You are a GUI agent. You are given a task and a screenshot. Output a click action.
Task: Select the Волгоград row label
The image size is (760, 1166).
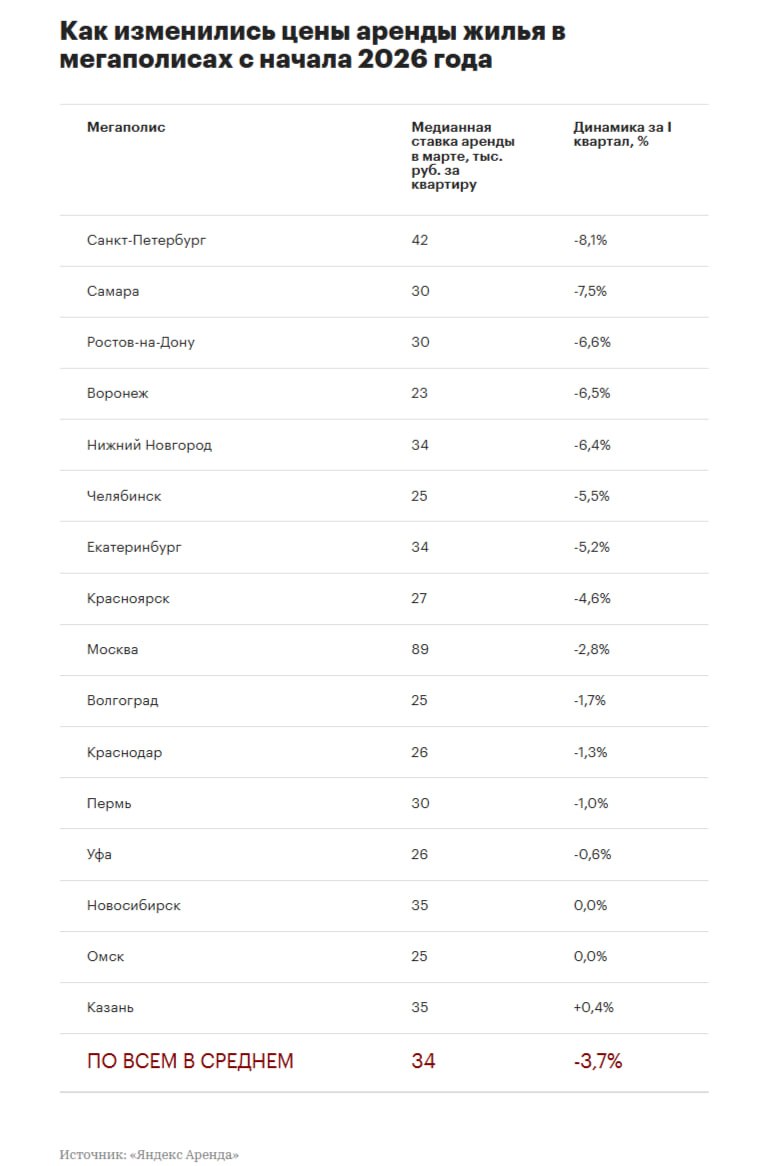pos(122,700)
